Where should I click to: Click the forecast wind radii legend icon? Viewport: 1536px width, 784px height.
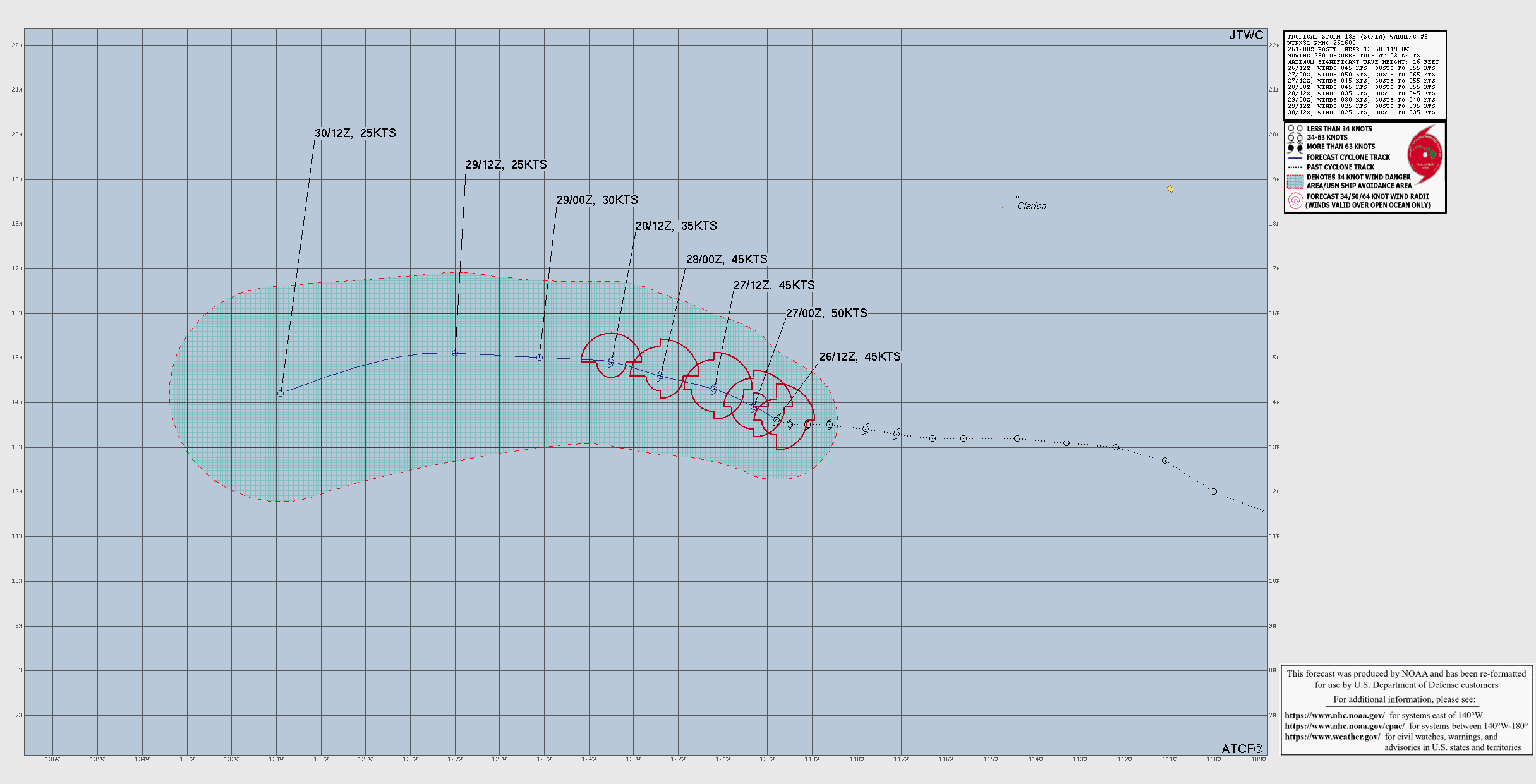[x=1295, y=201]
